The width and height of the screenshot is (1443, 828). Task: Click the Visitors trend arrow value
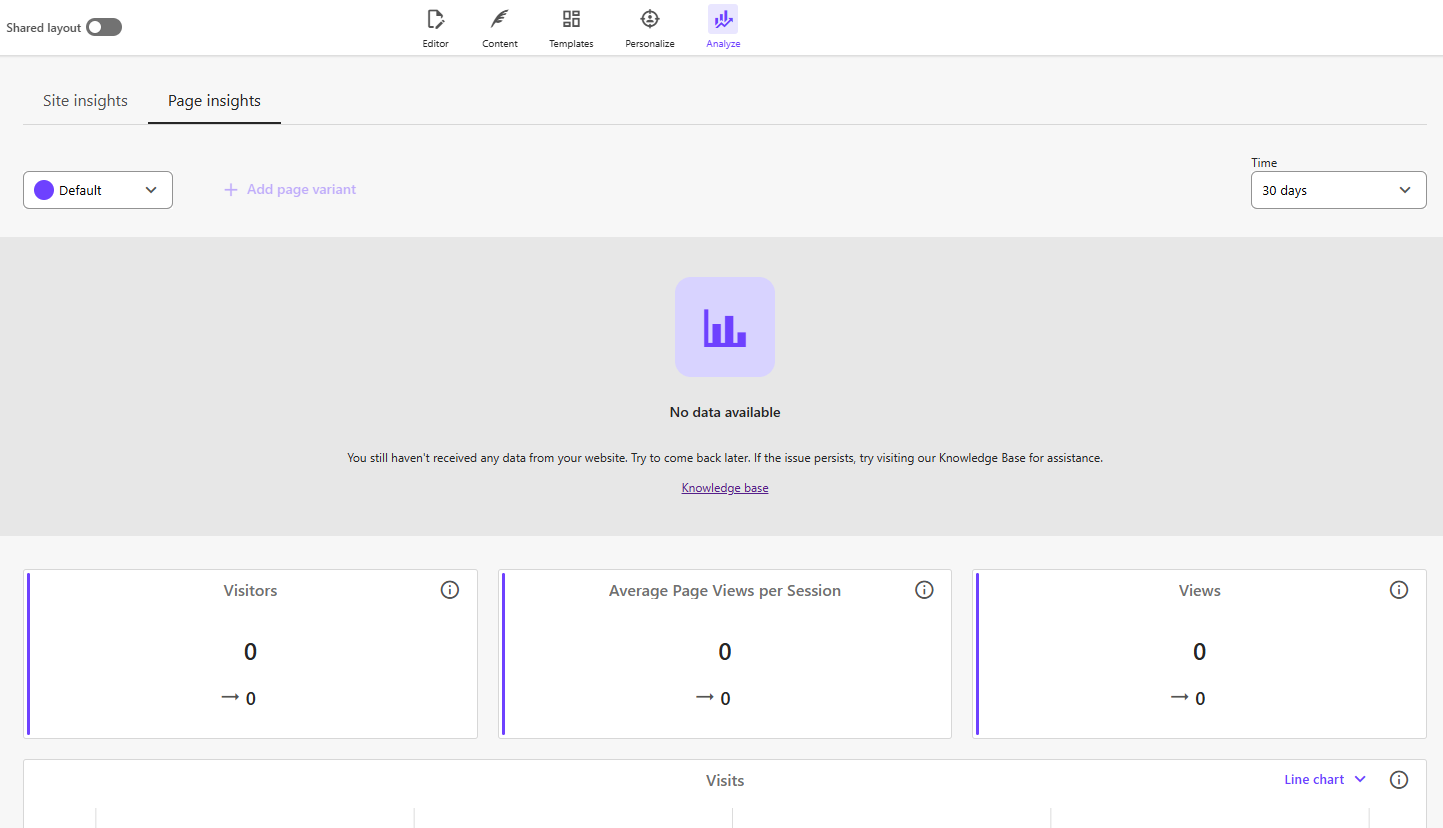(x=238, y=698)
